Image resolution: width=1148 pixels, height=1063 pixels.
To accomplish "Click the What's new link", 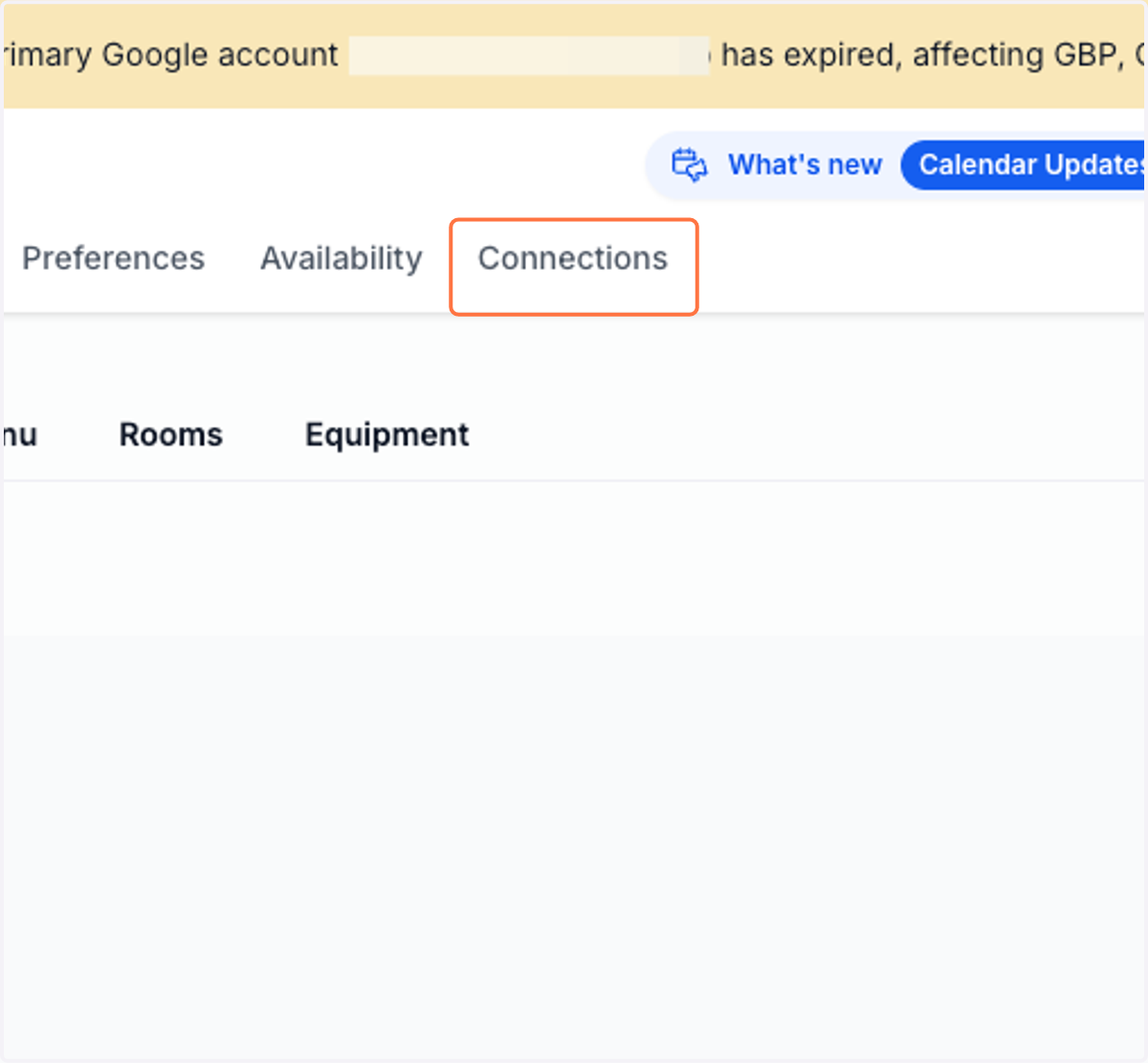I will click(x=805, y=165).
